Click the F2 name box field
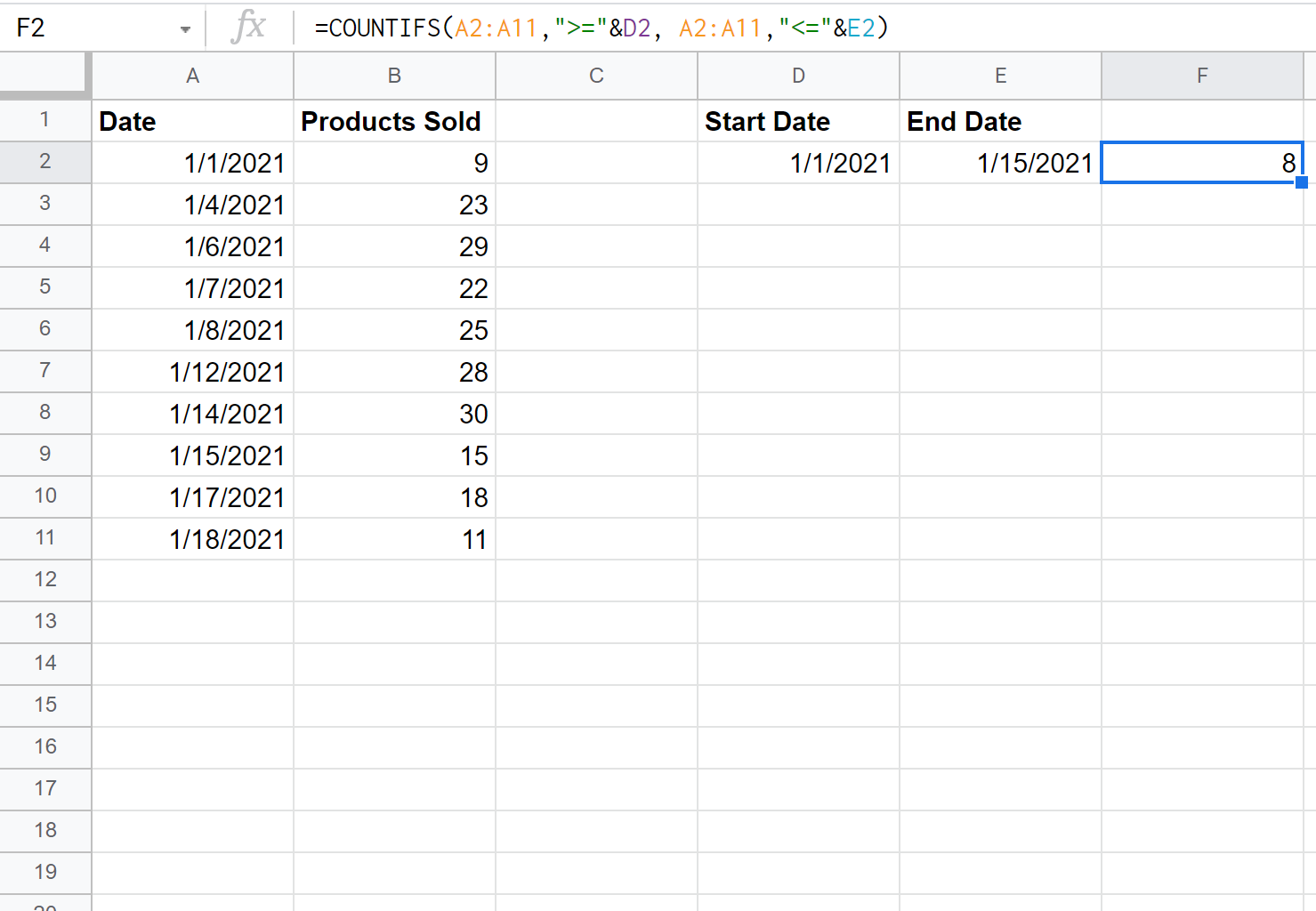This screenshot has width=1316, height=911. click(x=89, y=28)
